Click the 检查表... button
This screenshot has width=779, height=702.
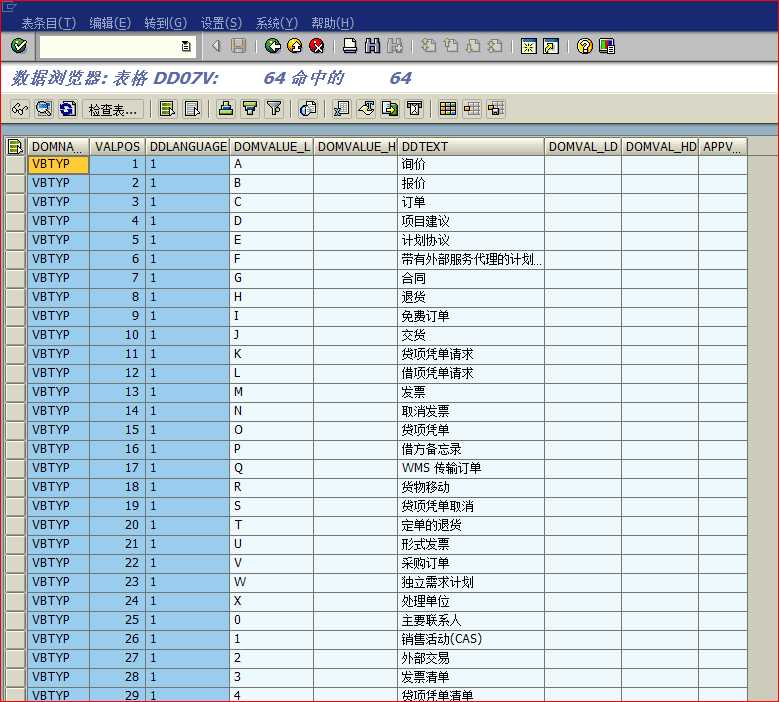[113, 109]
